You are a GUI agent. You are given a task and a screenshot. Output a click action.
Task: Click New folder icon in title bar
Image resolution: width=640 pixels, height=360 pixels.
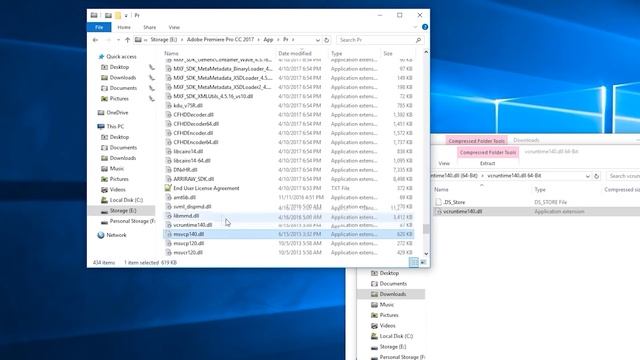click(x=118, y=16)
